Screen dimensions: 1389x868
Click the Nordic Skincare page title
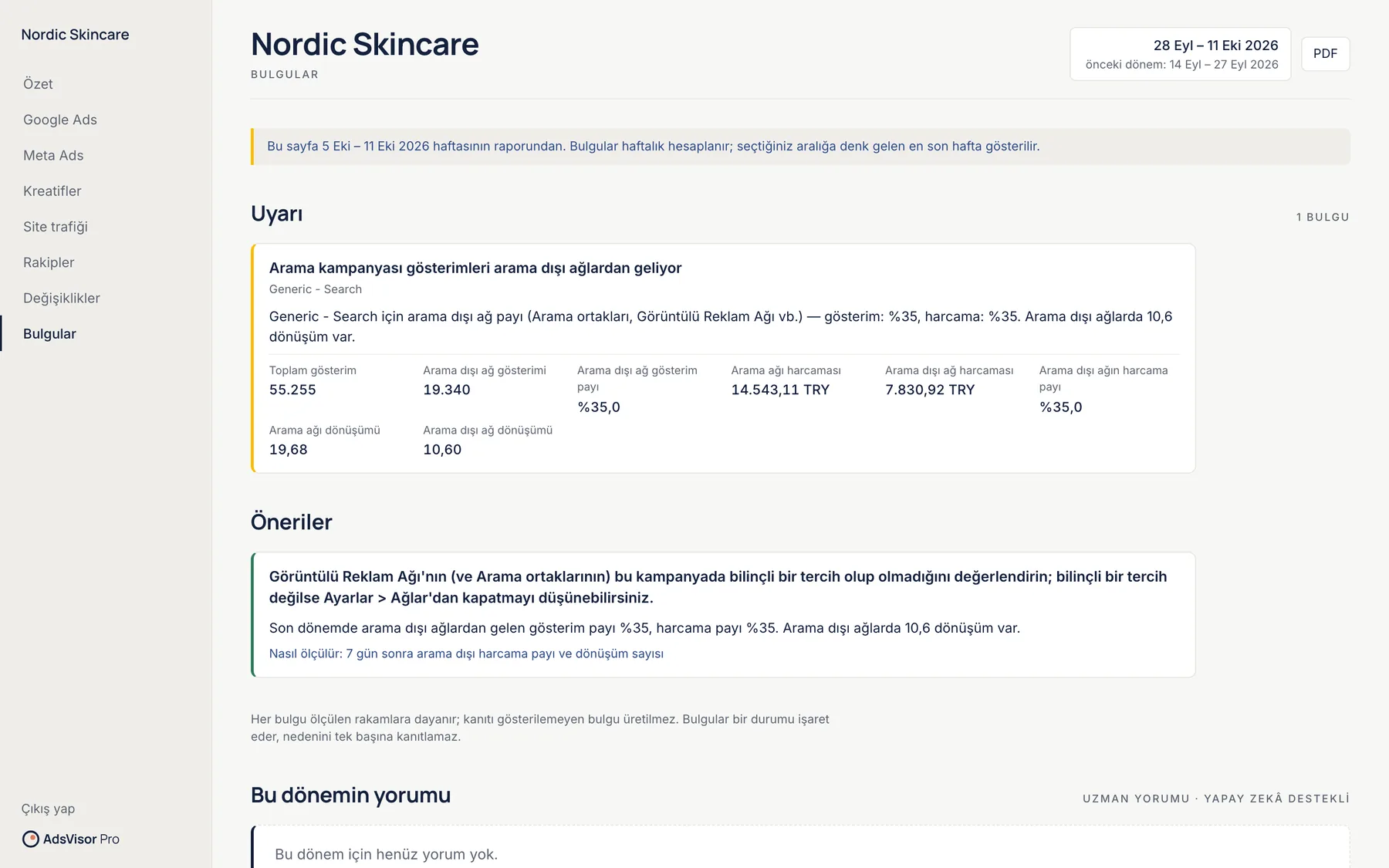[x=364, y=44]
